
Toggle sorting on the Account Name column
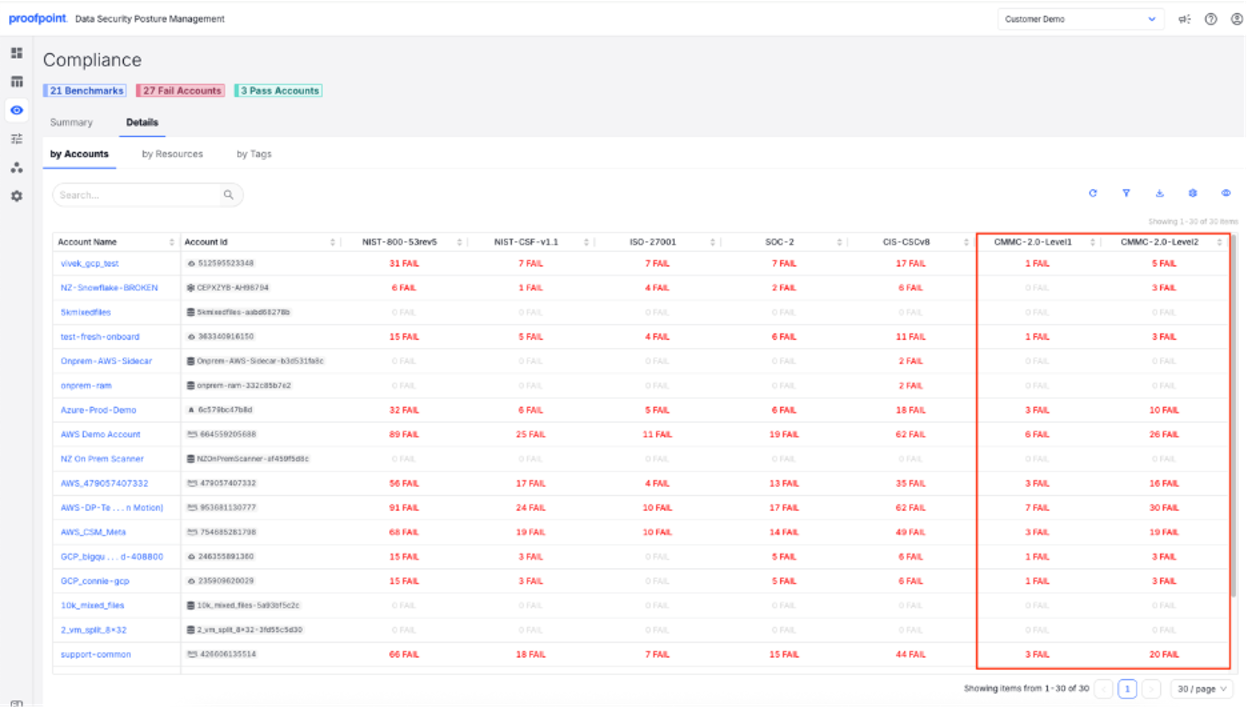click(x=170, y=241)
